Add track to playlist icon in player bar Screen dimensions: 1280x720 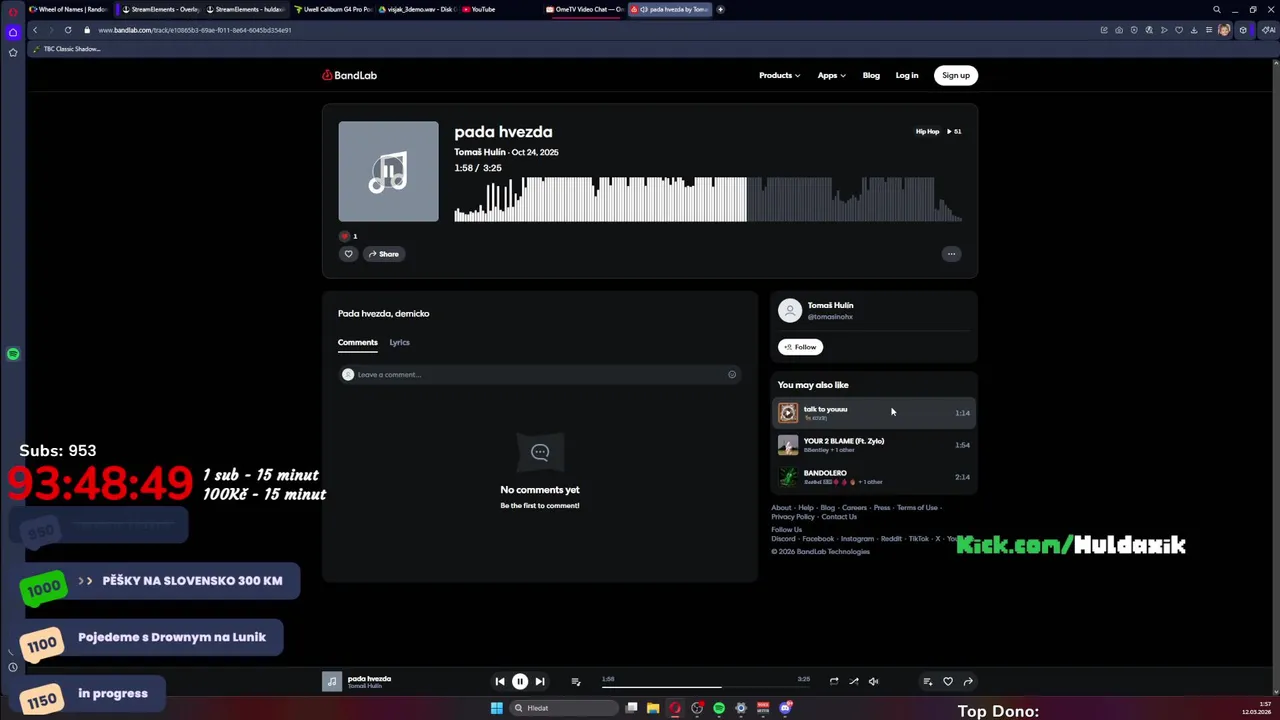point(928,681)
